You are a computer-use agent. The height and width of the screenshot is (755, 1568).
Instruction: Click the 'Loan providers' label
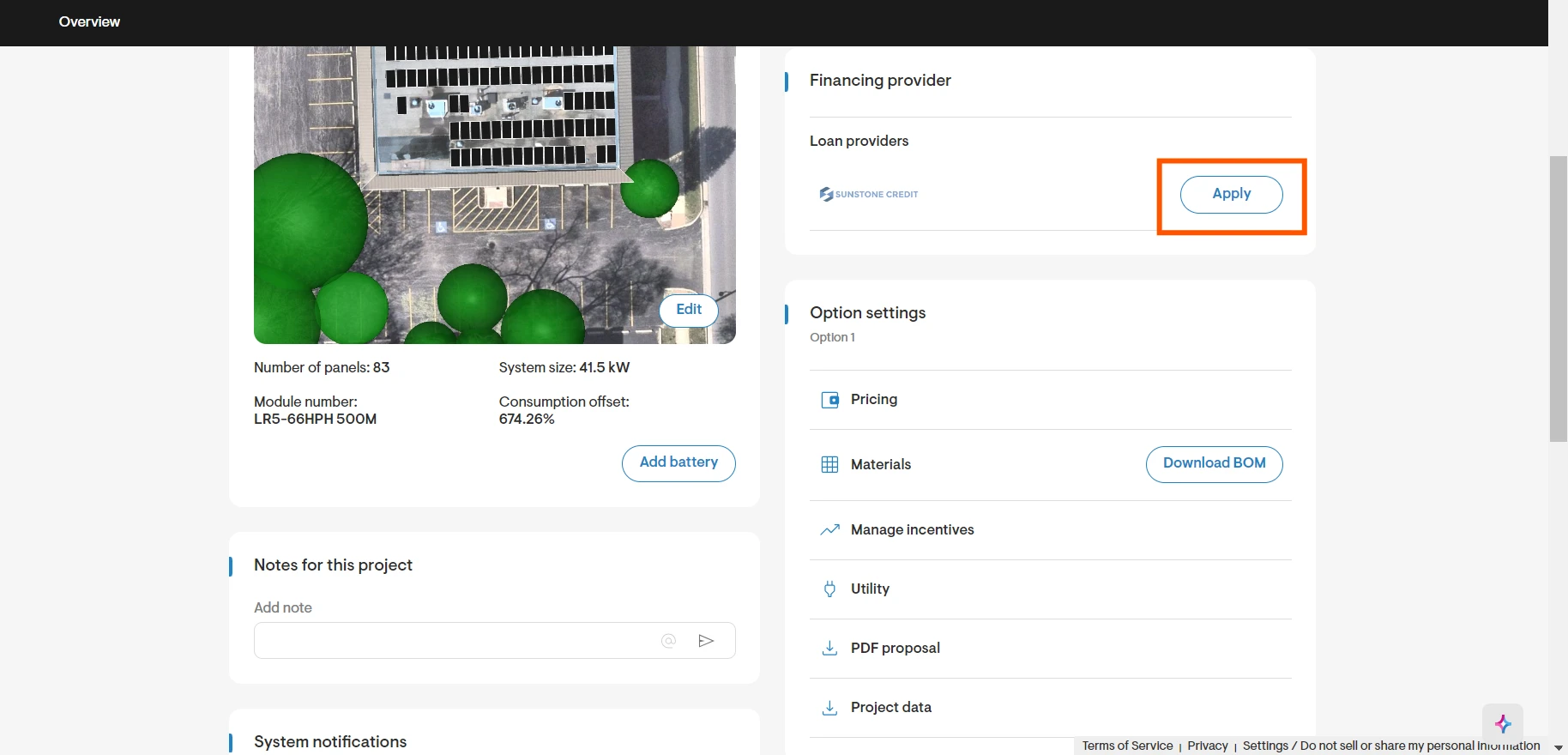(859, 141)
